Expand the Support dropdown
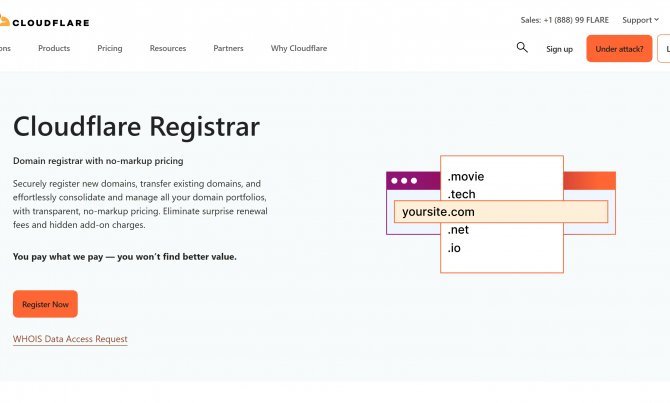 641,20
